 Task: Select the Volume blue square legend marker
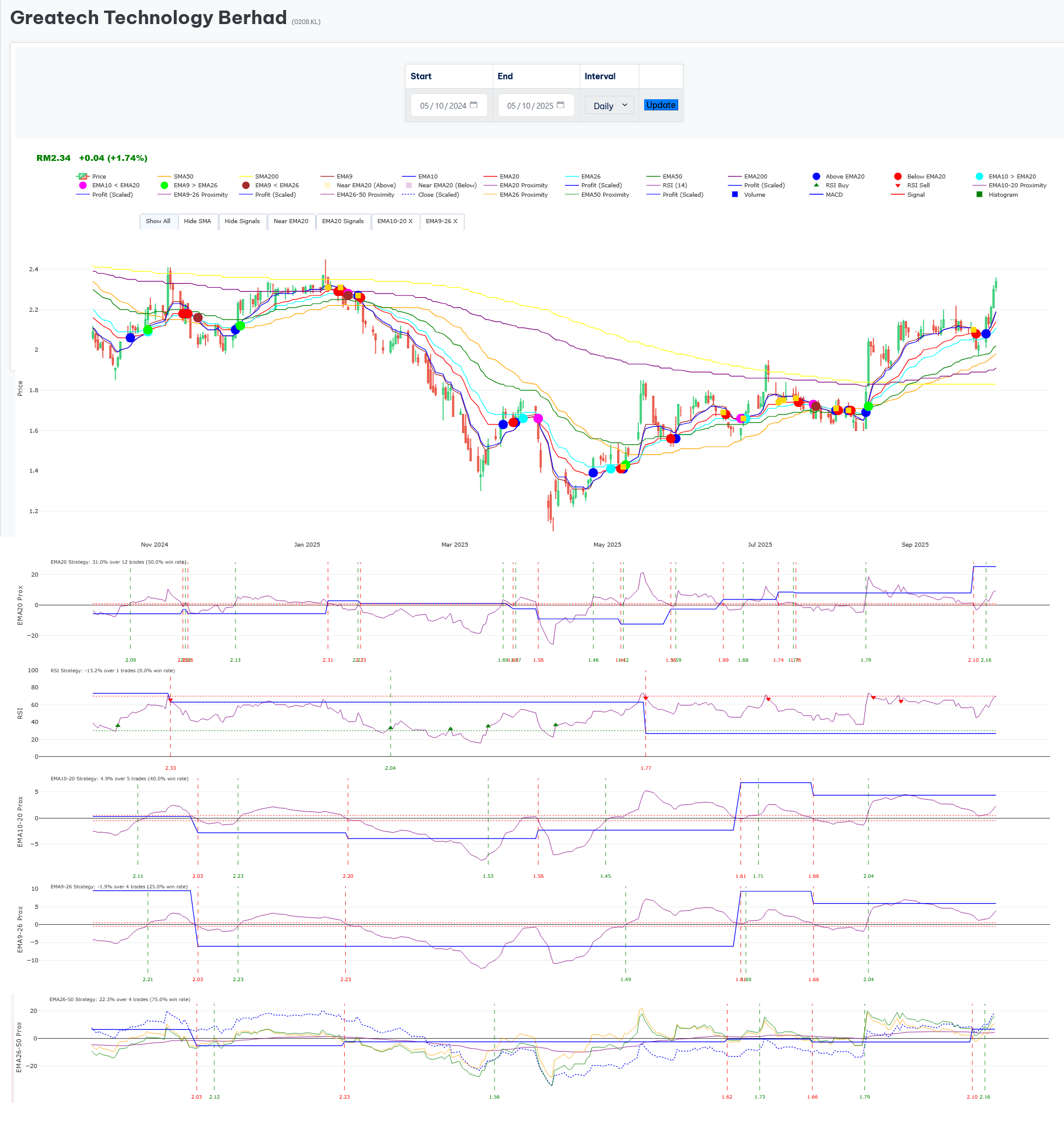pos(735,194)
